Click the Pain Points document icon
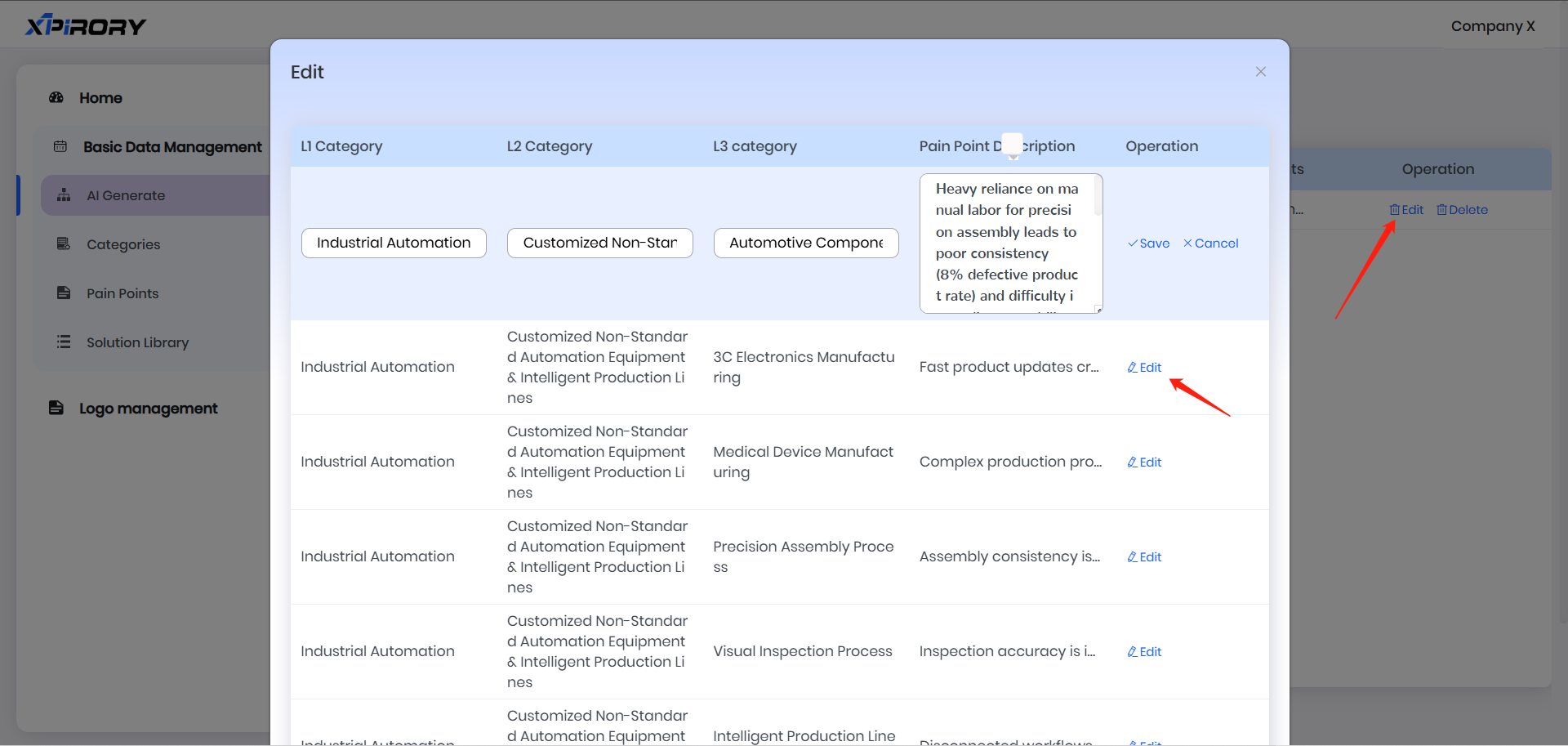The width and height of the screenshot is (1568, 746). pyautogui.click(x=64, y=293)
